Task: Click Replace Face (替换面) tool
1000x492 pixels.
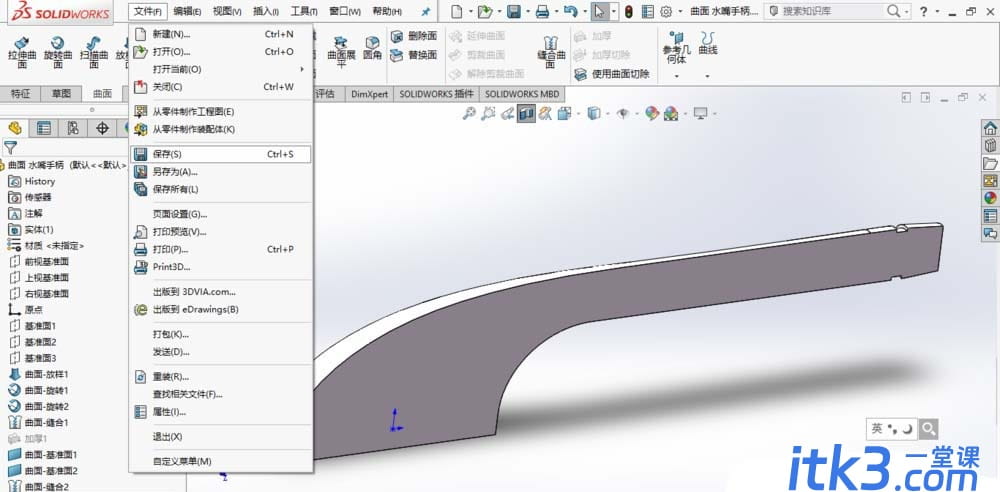Action: coord(414,55)
